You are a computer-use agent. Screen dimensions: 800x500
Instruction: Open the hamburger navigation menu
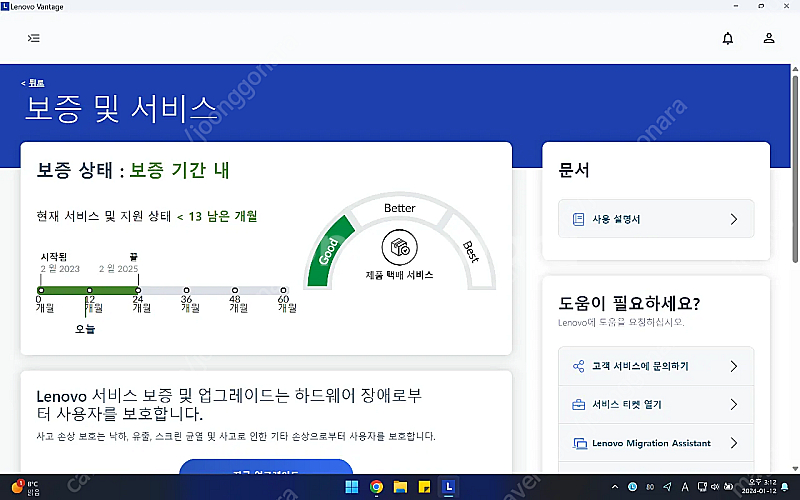click(x=34, y=39)
